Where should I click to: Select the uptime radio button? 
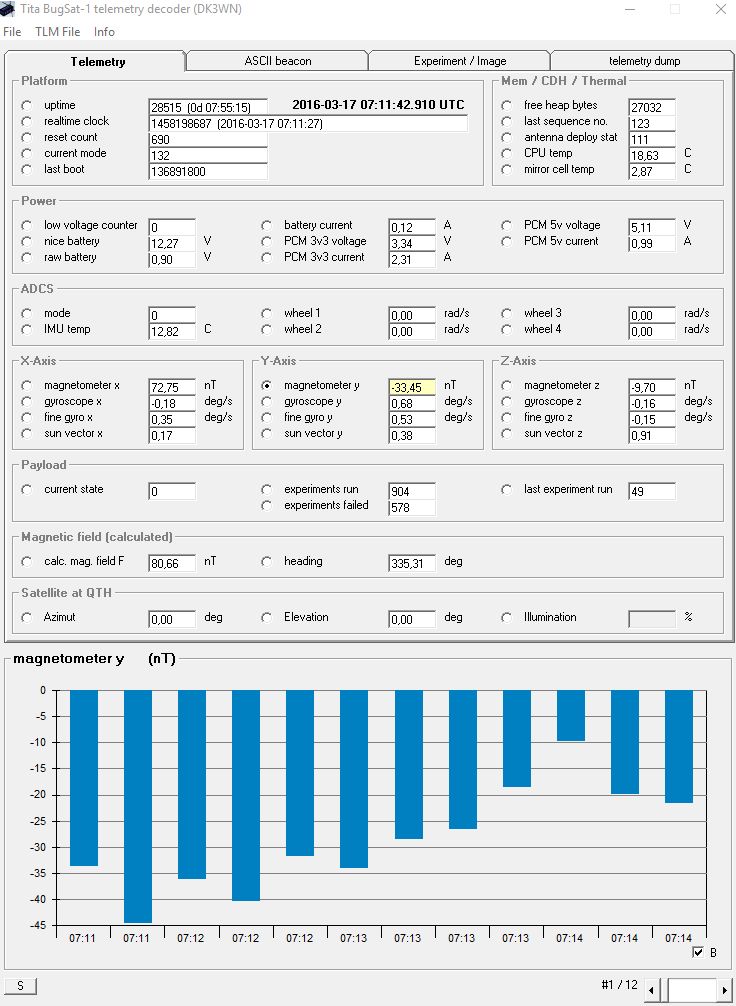tap(26, 105)
